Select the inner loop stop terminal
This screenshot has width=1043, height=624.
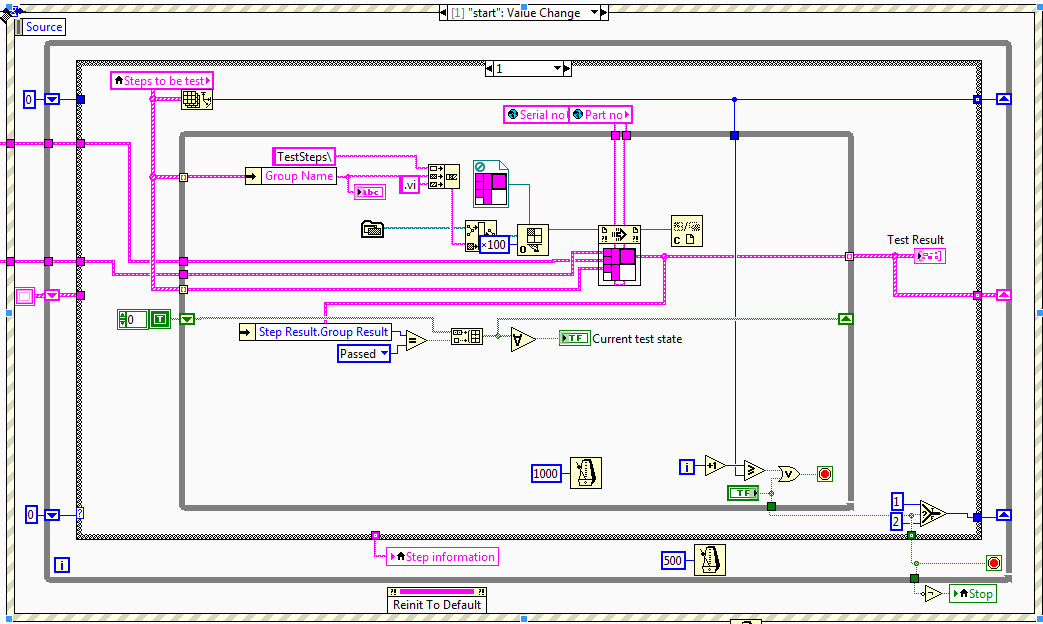point(825,474)
